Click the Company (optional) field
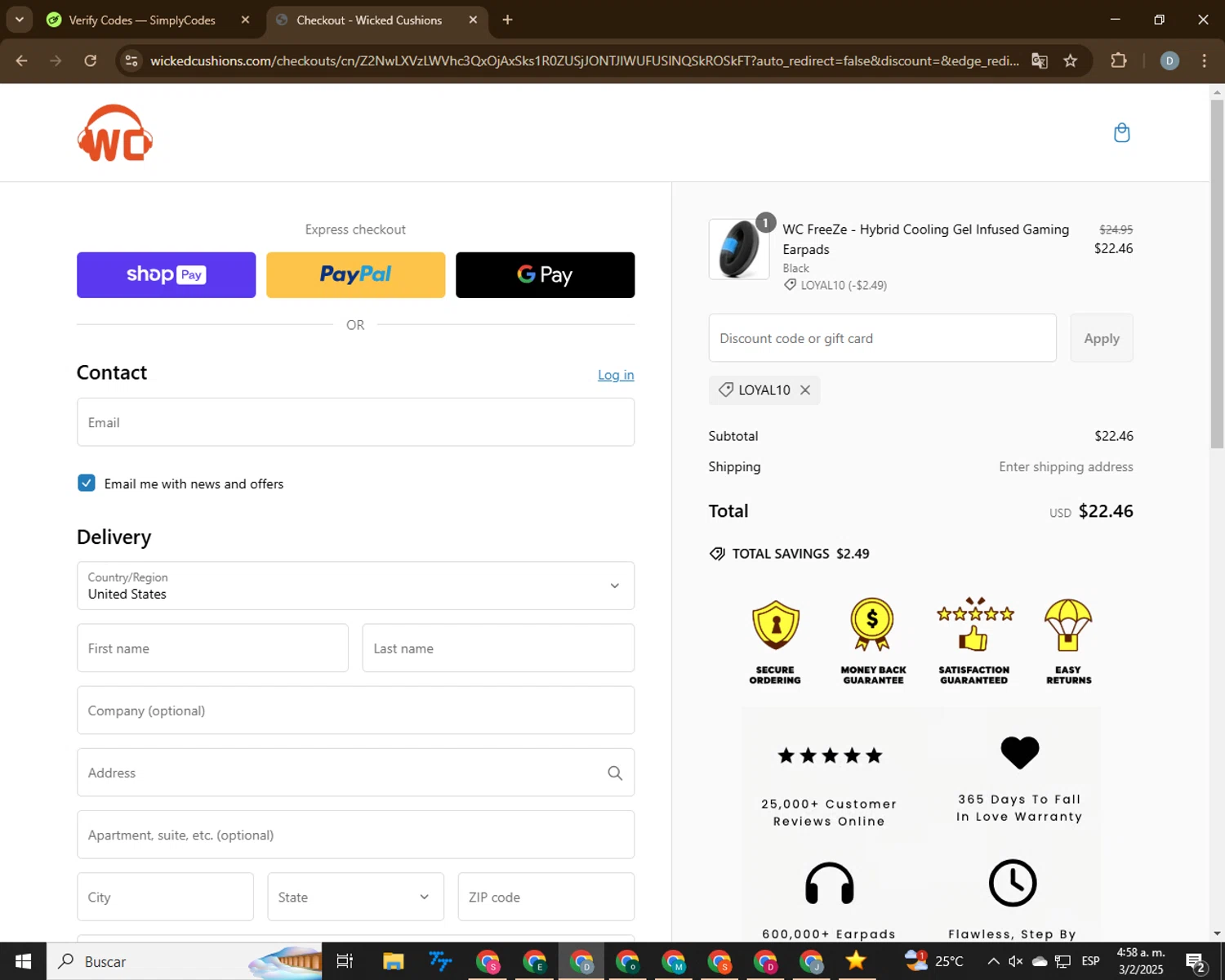1225x980 pixels. pyautogui.click(x=355, y=710)
